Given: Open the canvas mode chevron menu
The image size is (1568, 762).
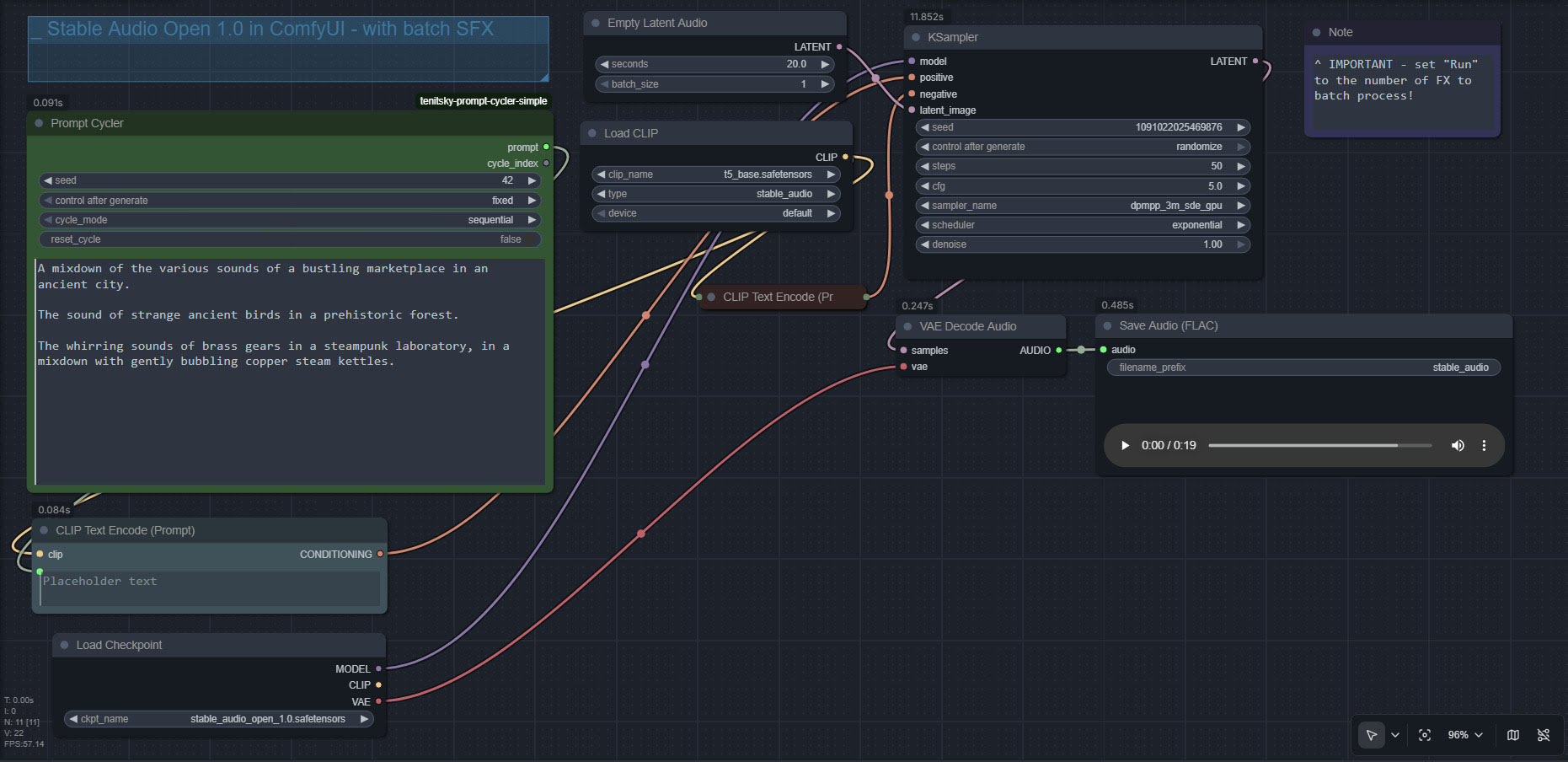Looking at the screenshot, I should pyautogui.click(x=1395, y=735).
